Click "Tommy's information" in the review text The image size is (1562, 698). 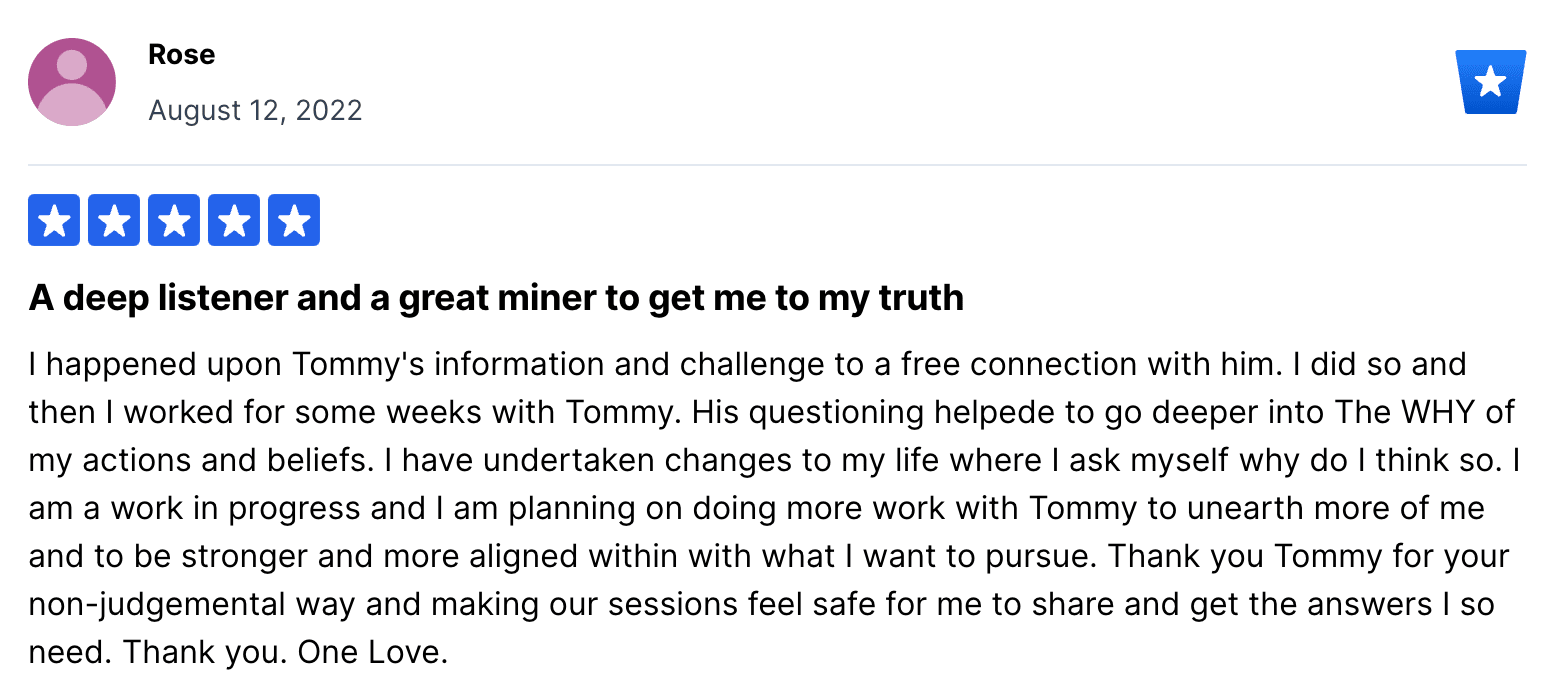(448, 363)
